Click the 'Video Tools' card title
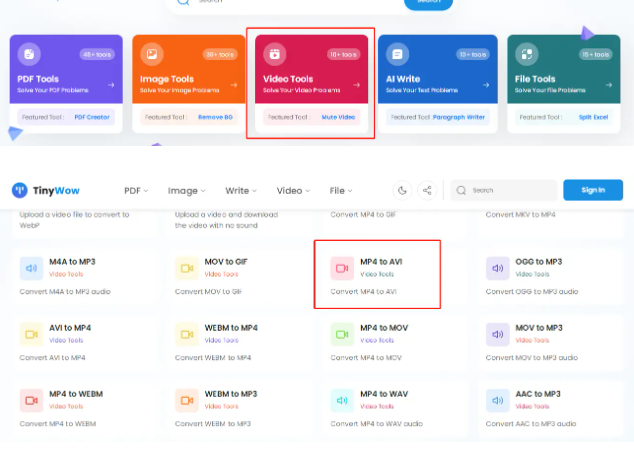Image resolution: width=634 pixels, height=468 pixels. click(x=288, y=79)
